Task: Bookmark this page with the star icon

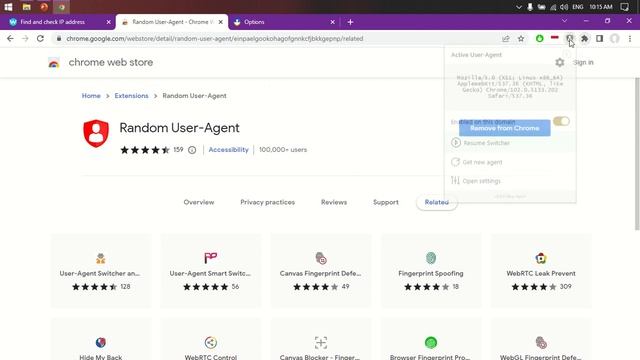Action: pos(521,39)
